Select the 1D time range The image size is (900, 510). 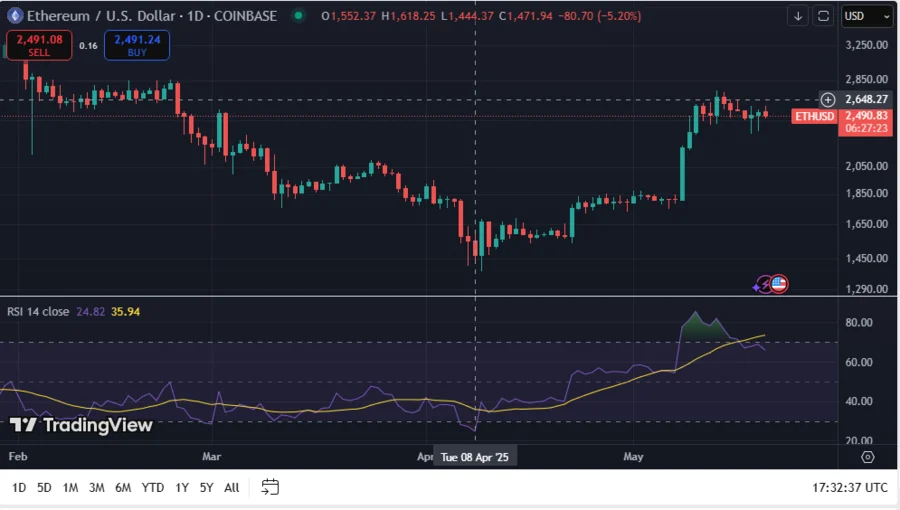pos(19,488)
